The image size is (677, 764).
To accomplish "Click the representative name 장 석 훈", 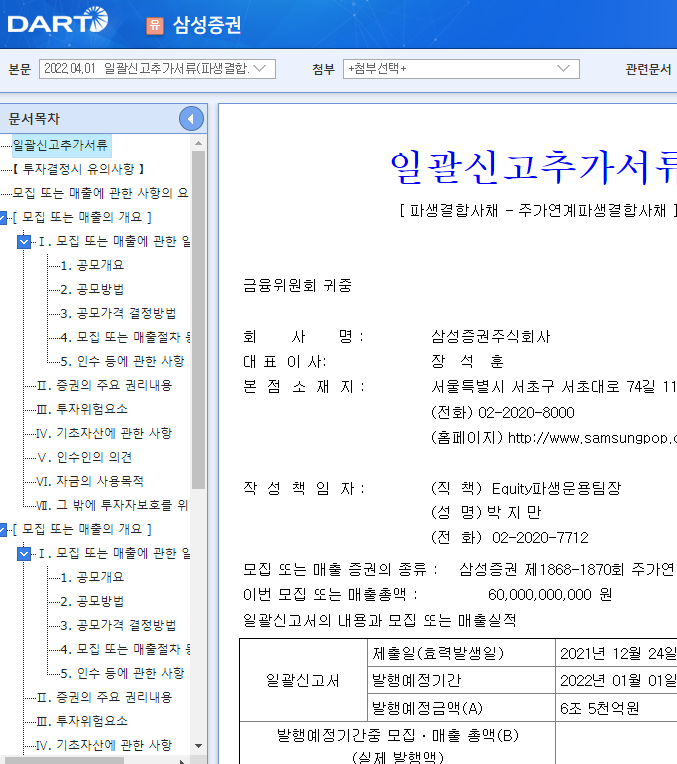I will point(467,362).
